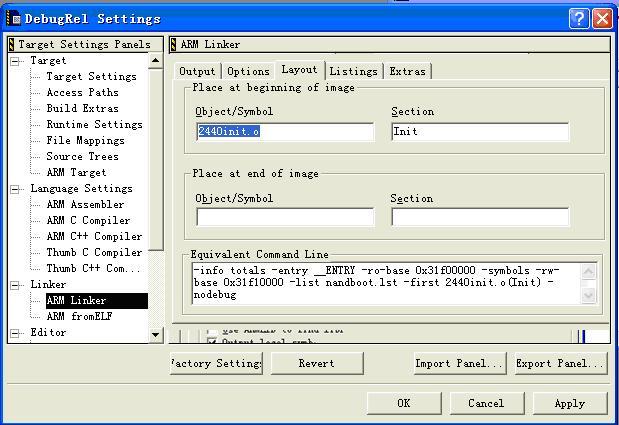Image resolution: width=619 pixels, height=425 pixels.
Task: Open ARM C Compiler settings
Action: click(x=88, y=220)
